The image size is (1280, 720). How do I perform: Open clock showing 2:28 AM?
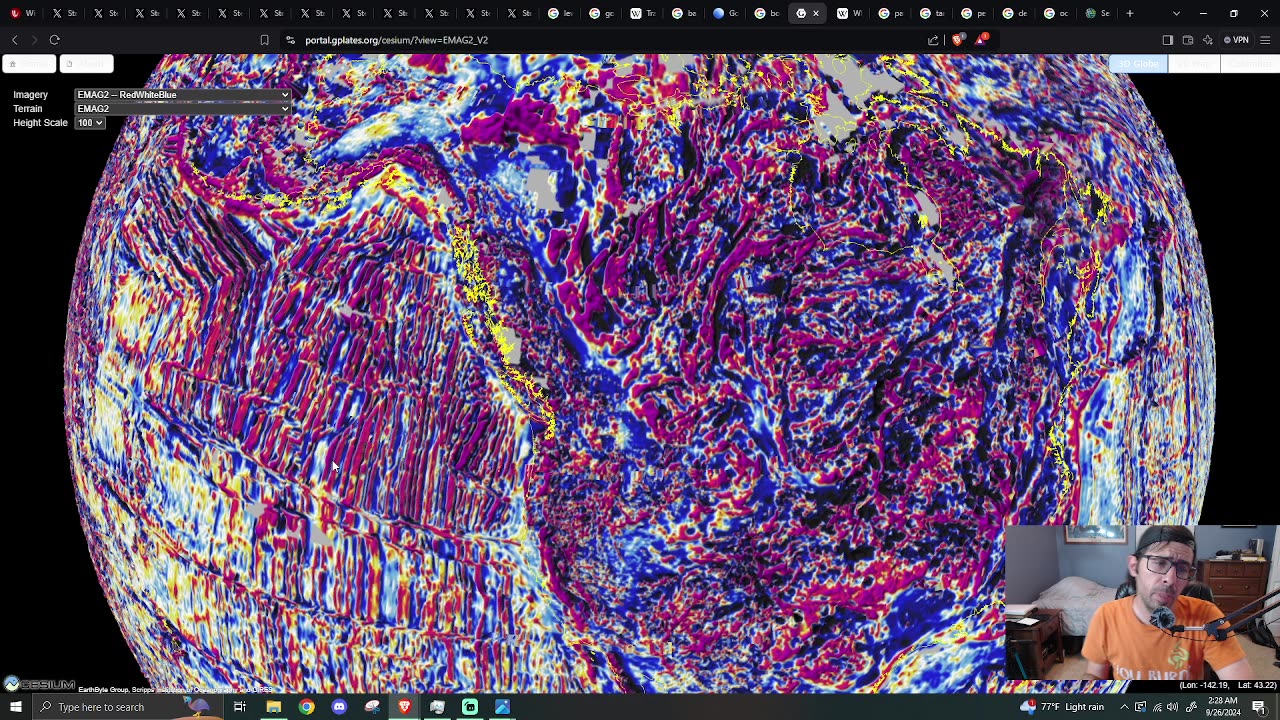click(1221, 707)
